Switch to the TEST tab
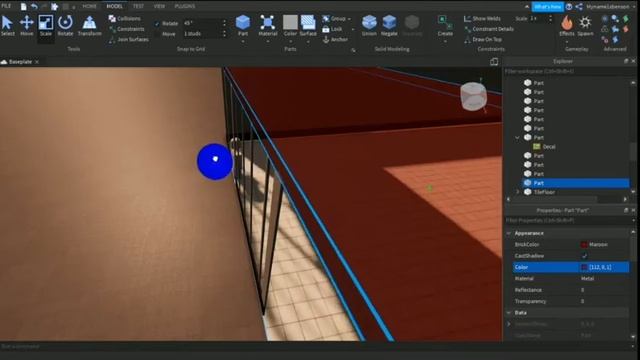 [138, 7]
